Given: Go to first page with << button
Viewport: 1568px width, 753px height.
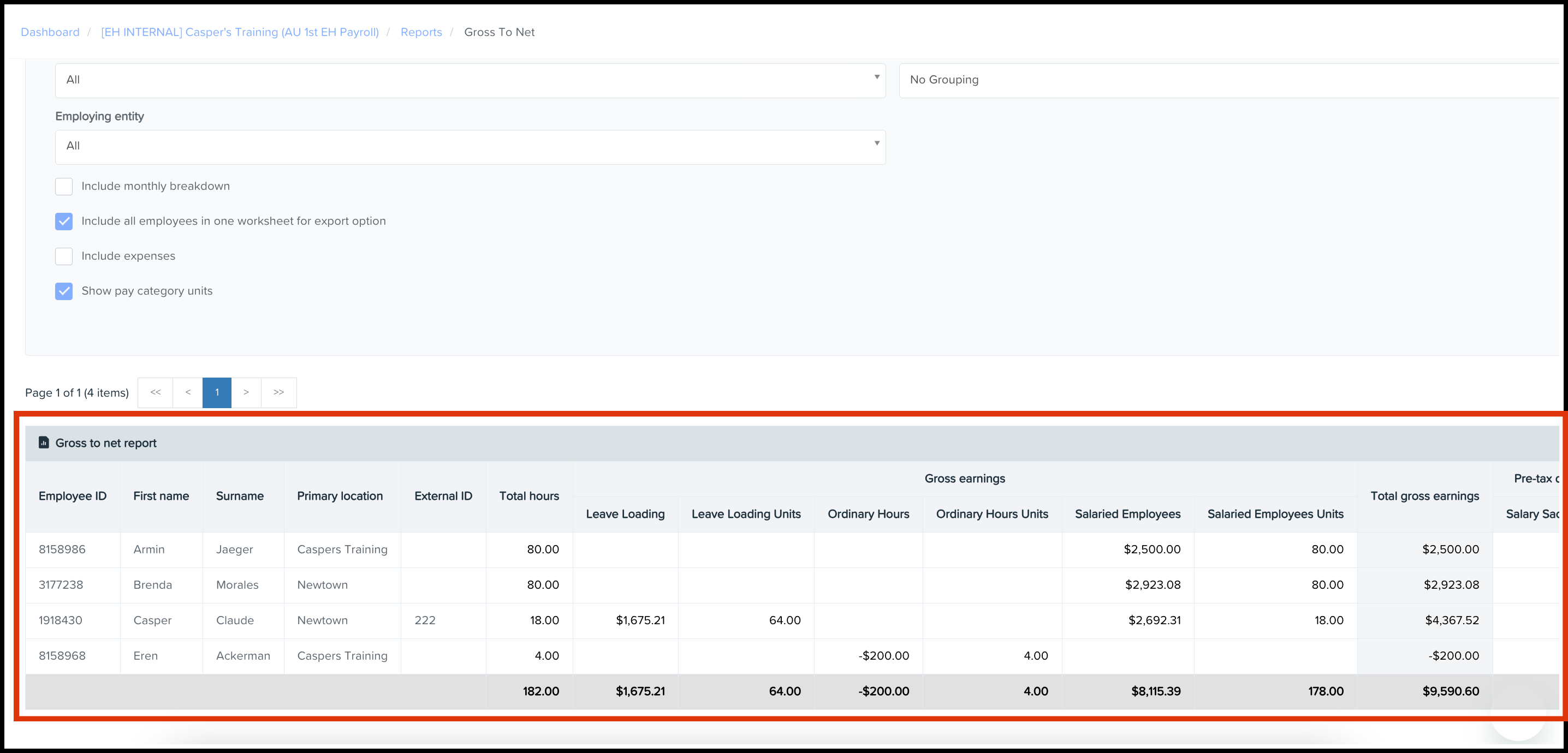Looking at the screenshot, I should 156,392.
